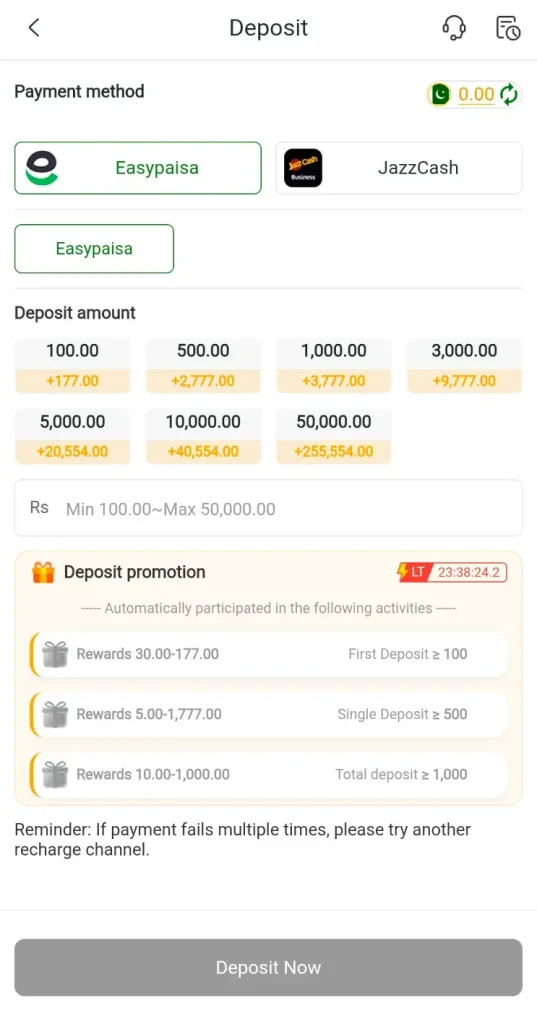The height and width of the screenshot is (1024, 537).
Task: Open deposit history record icon
Action: pos(508,28)
